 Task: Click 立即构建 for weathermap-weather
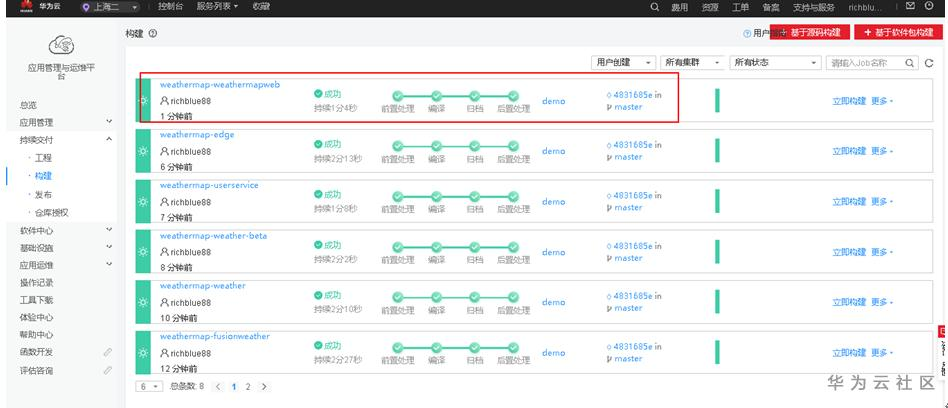point(849,302)
